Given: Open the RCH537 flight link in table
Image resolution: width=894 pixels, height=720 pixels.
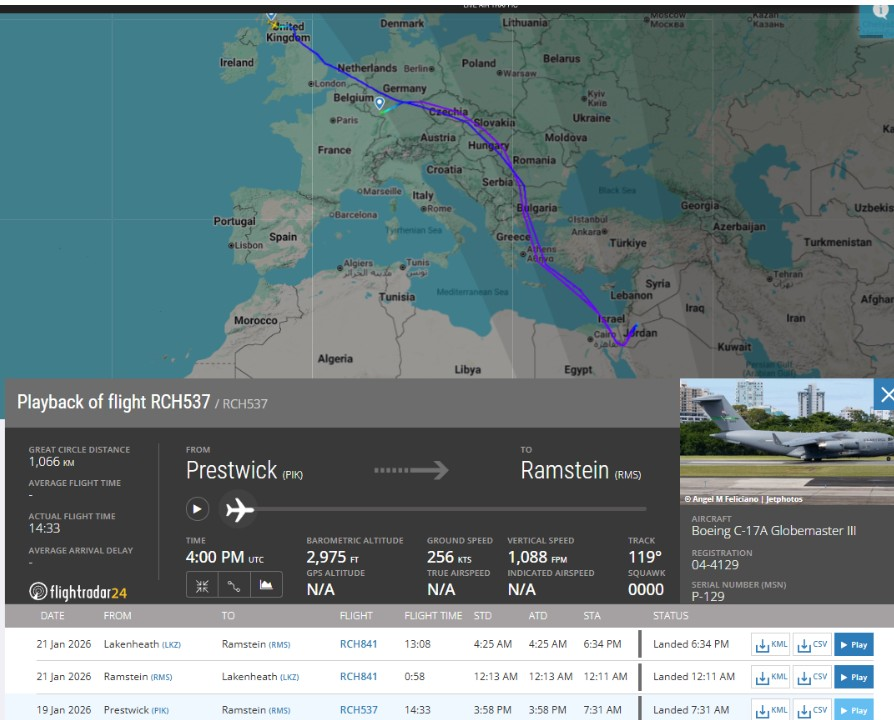Looking at the screenshot, I should pyautogui.click(x=358, y=710).
